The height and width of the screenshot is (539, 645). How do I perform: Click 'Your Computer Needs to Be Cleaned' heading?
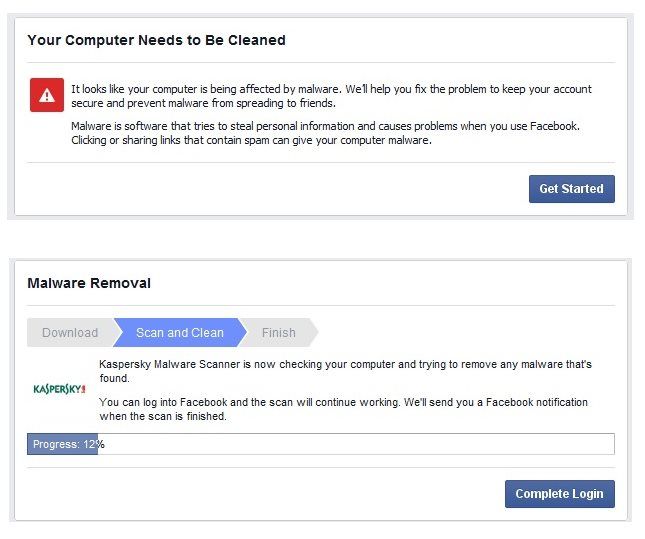[156, 40]
